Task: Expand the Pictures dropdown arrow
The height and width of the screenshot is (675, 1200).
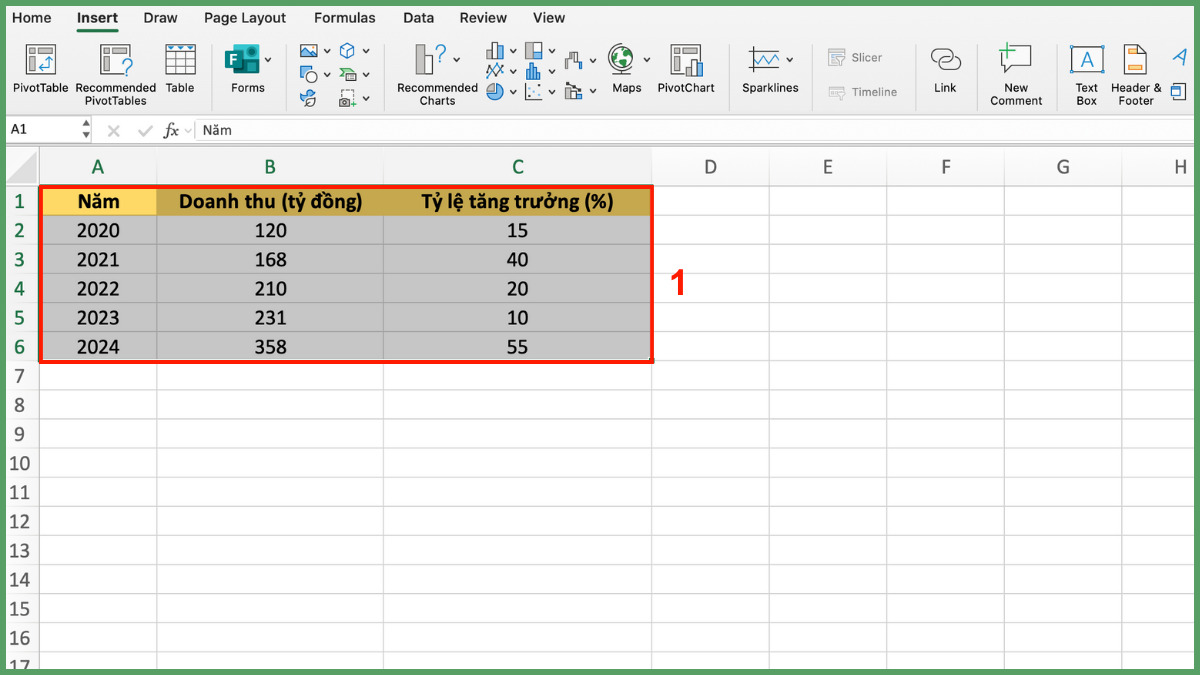Action: [x=327, y=51]
